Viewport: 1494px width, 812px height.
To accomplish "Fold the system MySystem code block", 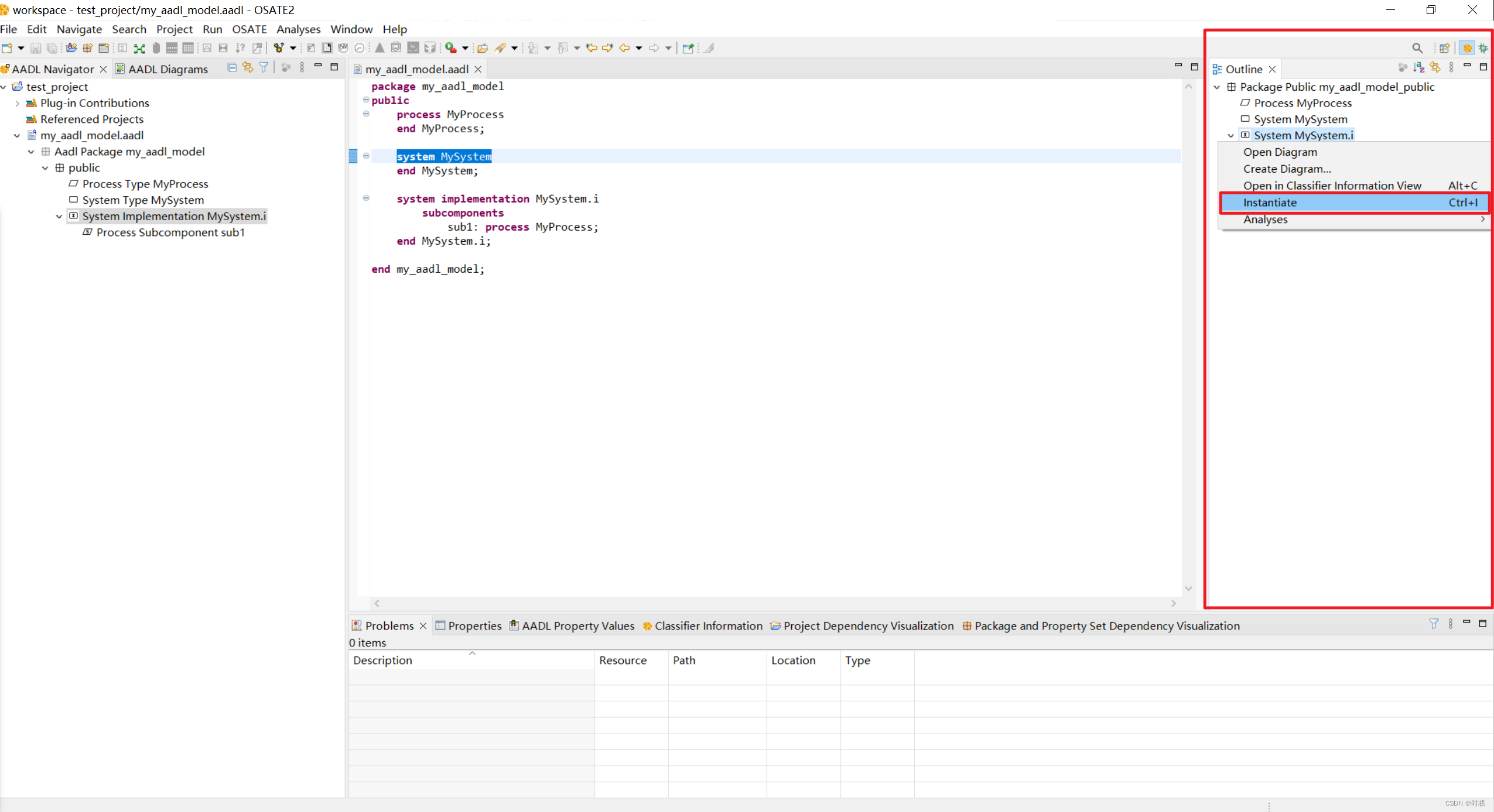I will pos(366,156).
